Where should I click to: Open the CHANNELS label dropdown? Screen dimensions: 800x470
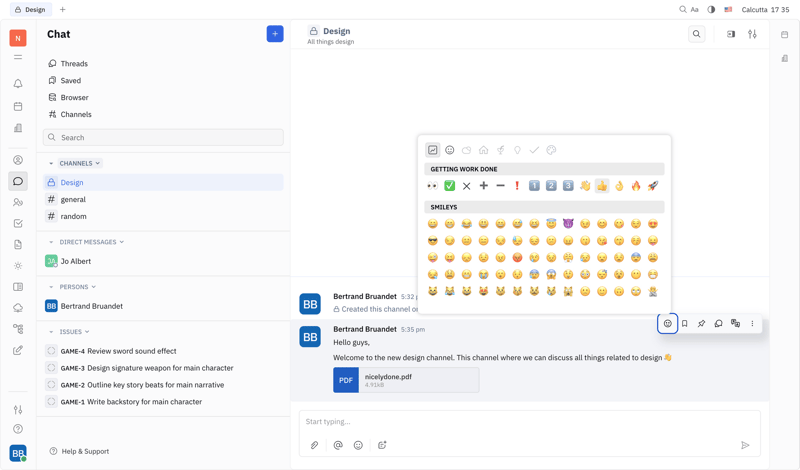tap(80, 163)
